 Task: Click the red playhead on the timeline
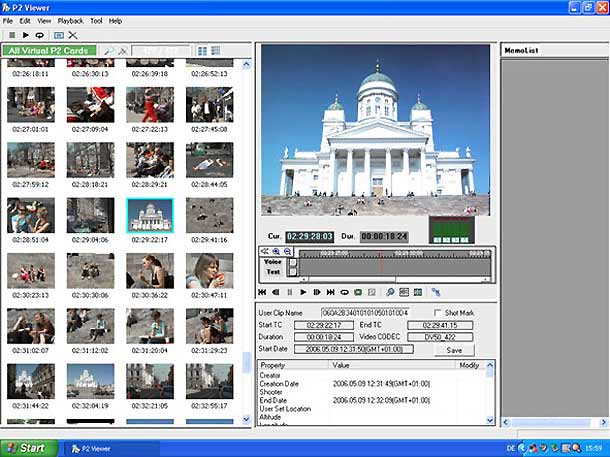380,264
